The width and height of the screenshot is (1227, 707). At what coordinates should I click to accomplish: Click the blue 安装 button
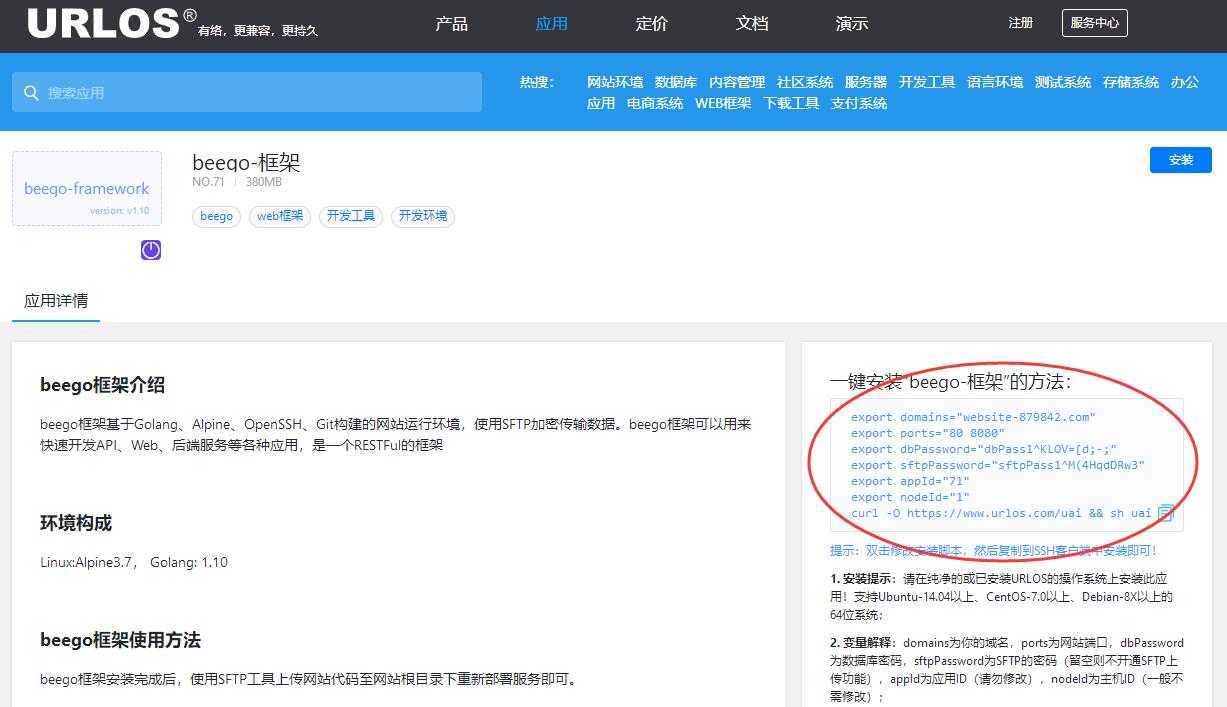(1181, 160)
